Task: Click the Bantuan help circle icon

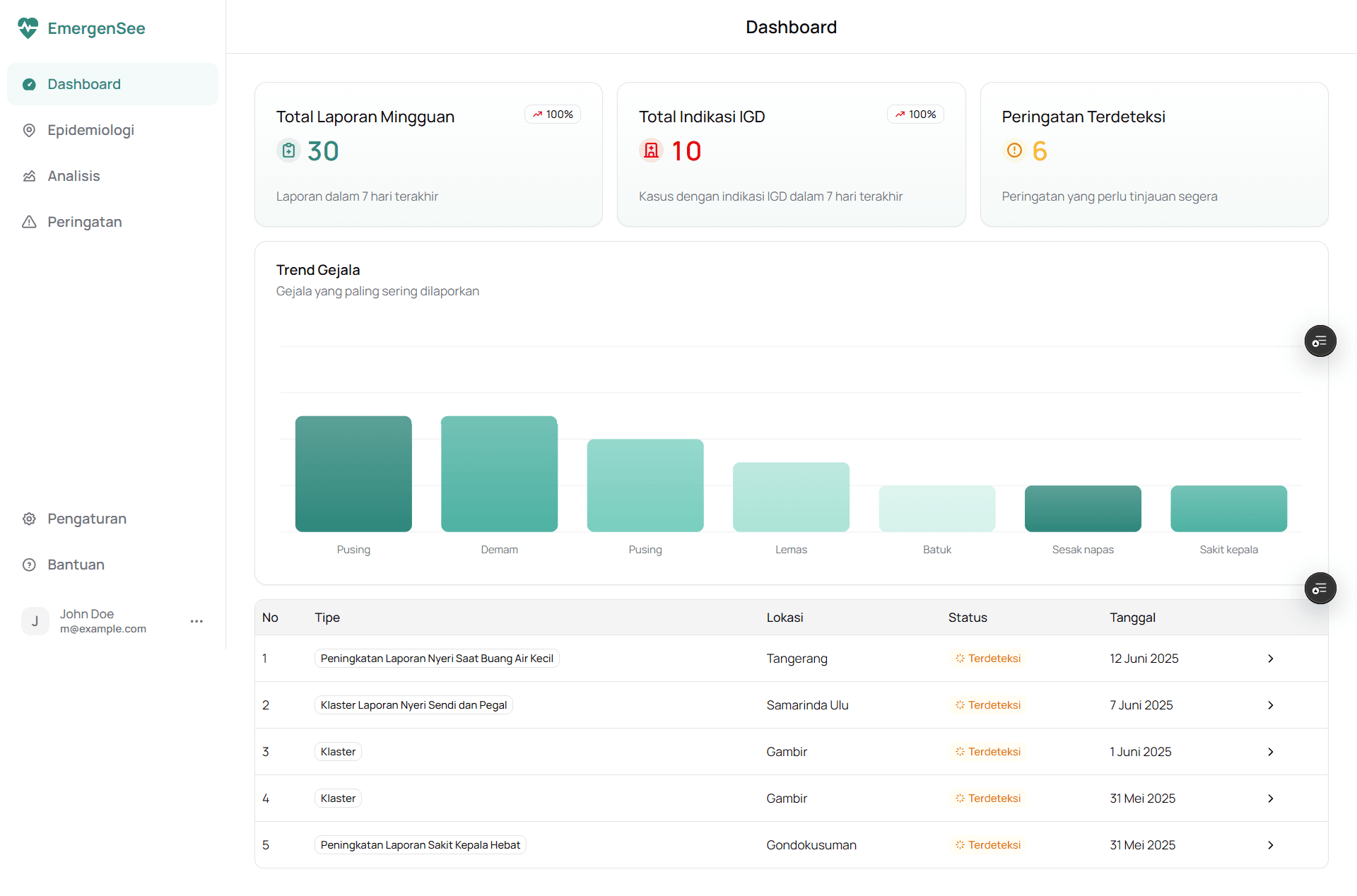Action: pyautogui.click(x=29, y=565)
